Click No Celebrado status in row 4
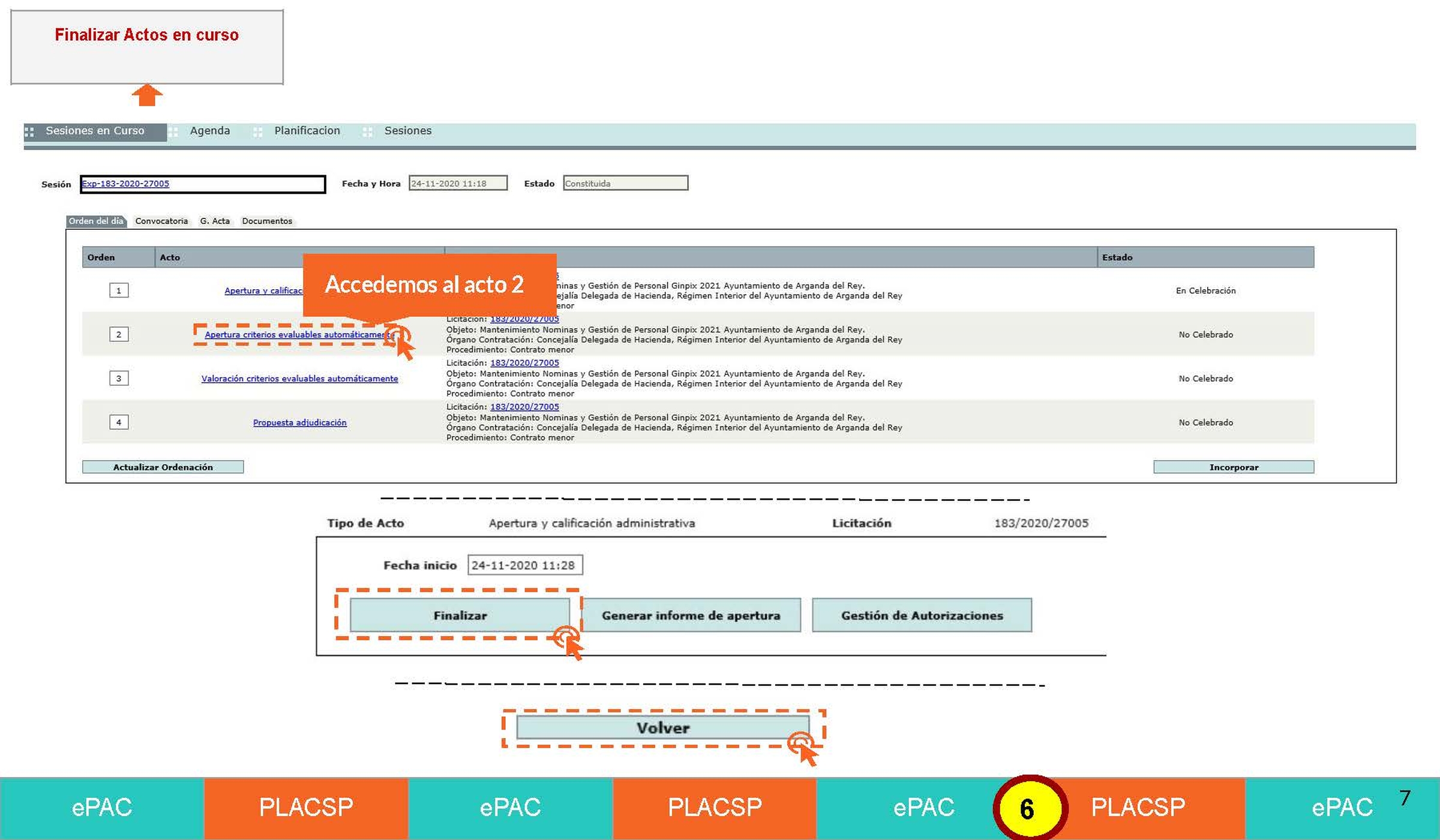This screenshot has width=1440, height=840. tap(1205, 422)
